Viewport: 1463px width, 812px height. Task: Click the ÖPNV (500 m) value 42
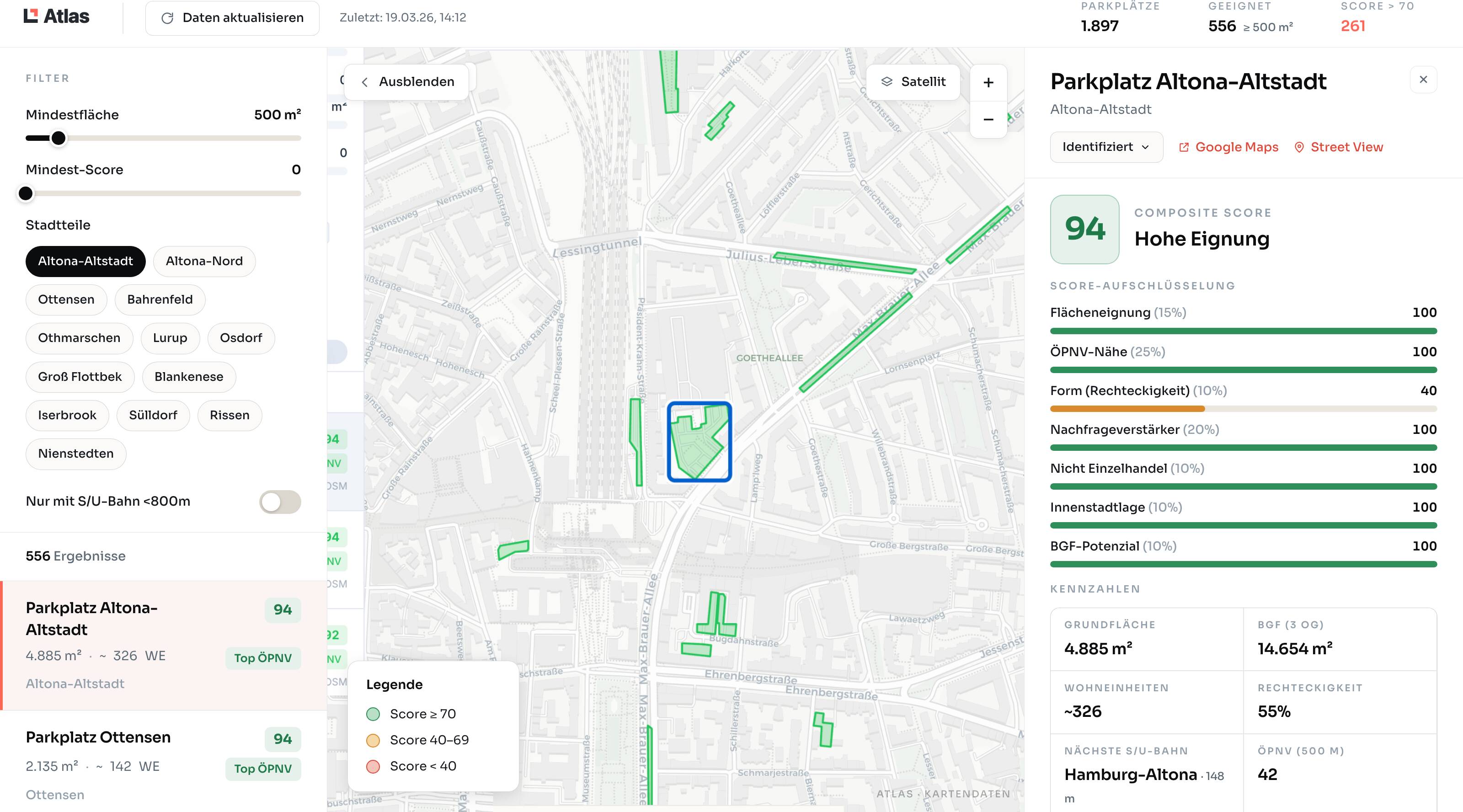(1268, 775)
